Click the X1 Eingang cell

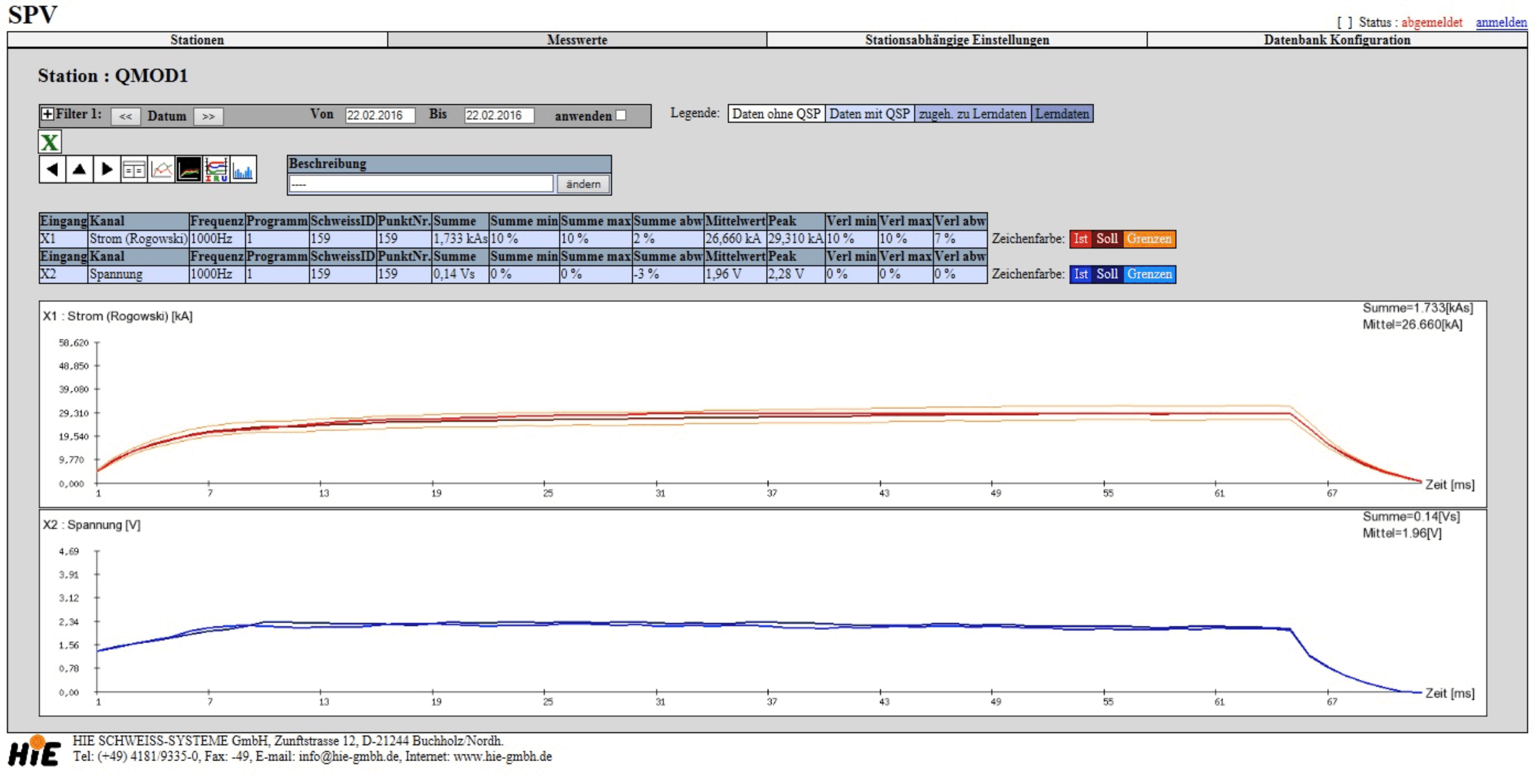[x=63, y=239]
